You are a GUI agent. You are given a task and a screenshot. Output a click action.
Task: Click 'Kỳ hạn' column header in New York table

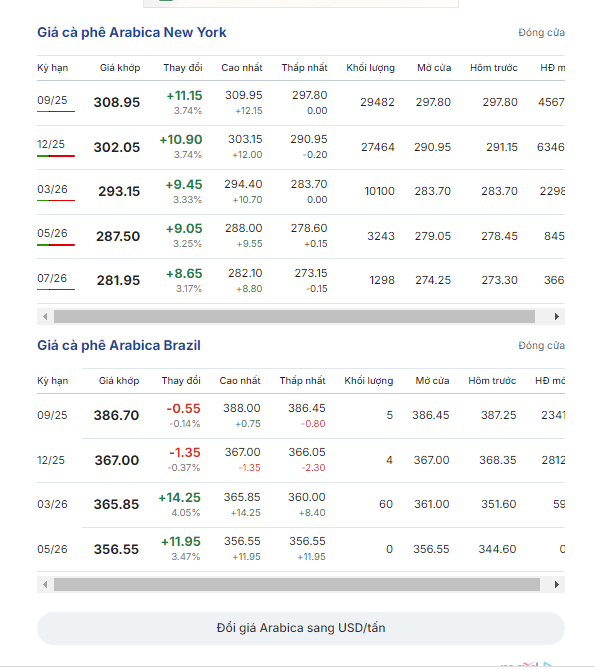click(x=52, y=68)
